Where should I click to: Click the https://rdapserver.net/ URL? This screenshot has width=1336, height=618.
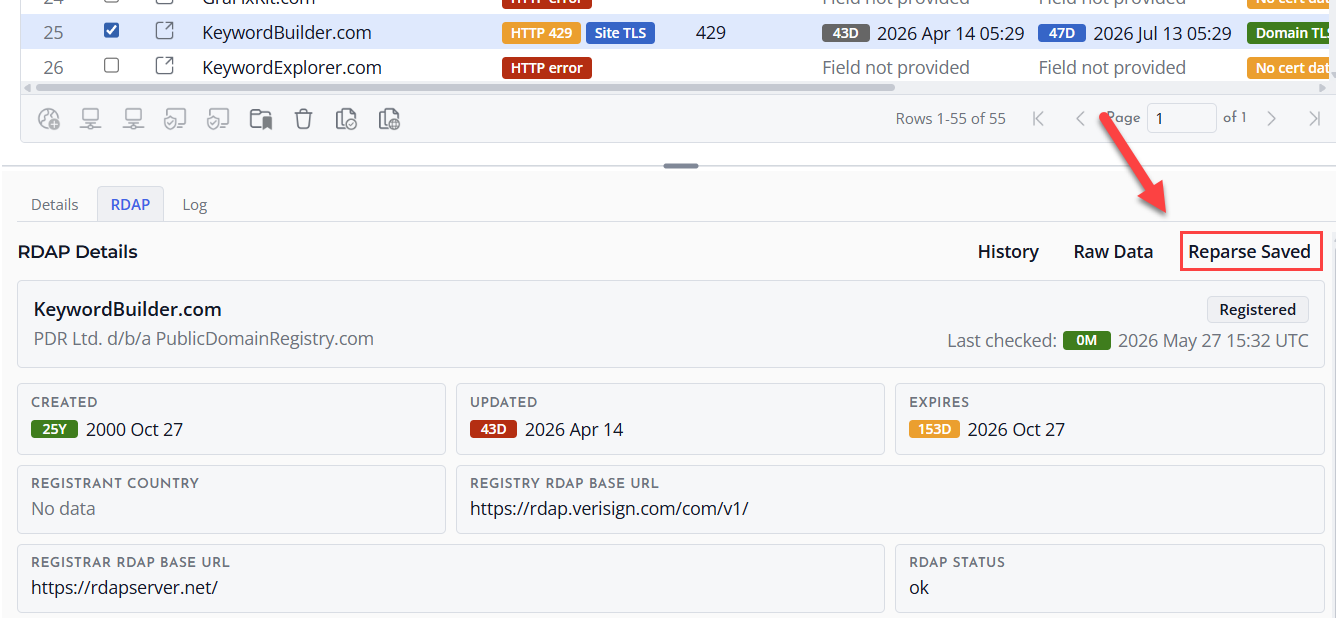(x=124, y=587)
